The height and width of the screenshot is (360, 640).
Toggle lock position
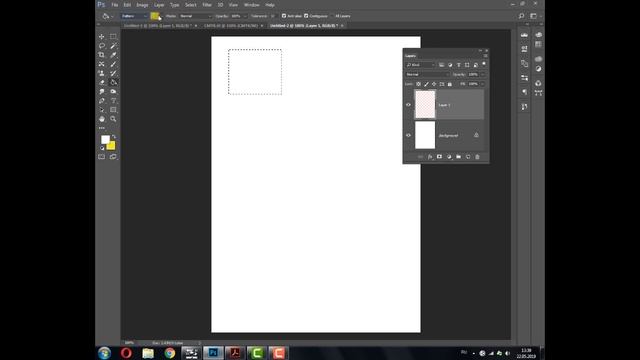click(434, 84)
